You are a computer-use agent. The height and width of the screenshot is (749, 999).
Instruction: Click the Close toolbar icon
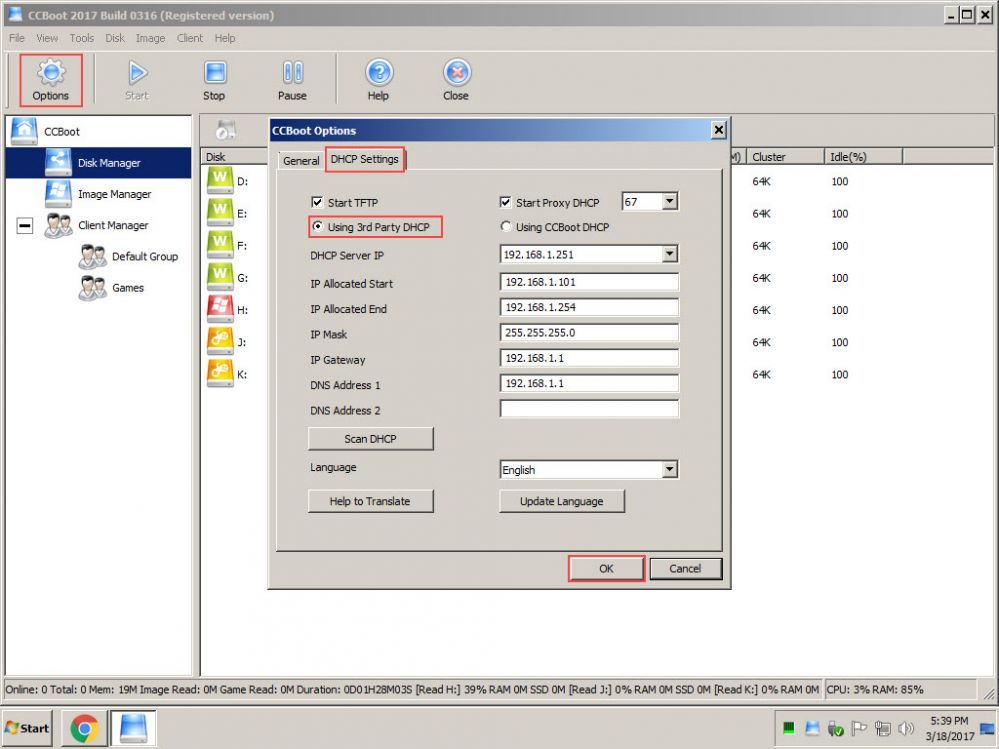(x=456, y=80)
